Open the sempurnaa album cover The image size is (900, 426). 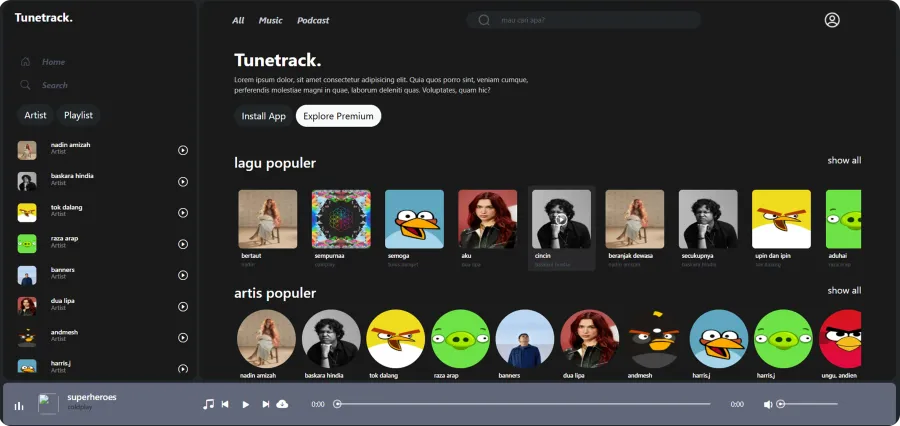(341, 219)
